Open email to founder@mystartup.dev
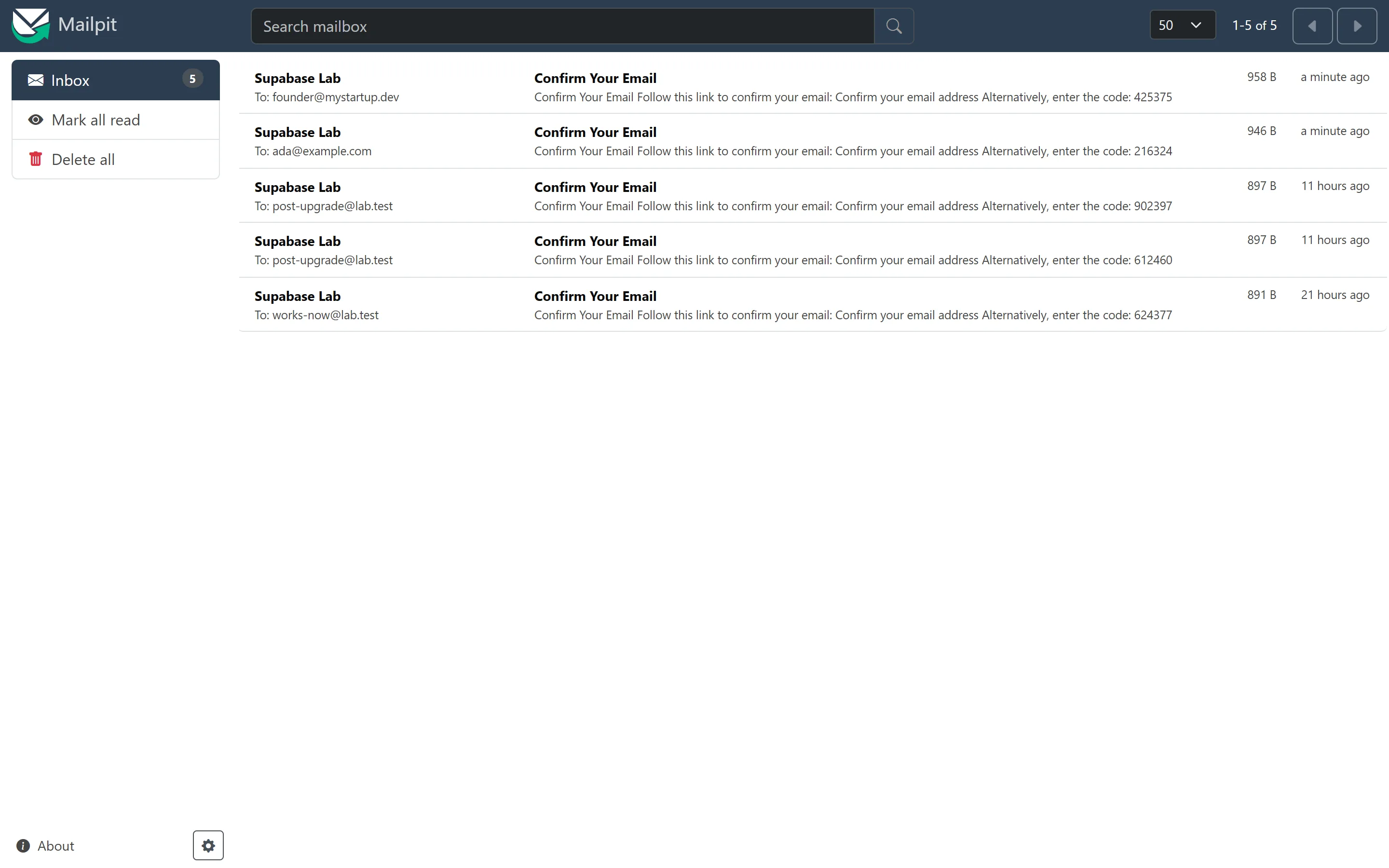This screenshot has width=1389, height=868. (x=813, y=87)
